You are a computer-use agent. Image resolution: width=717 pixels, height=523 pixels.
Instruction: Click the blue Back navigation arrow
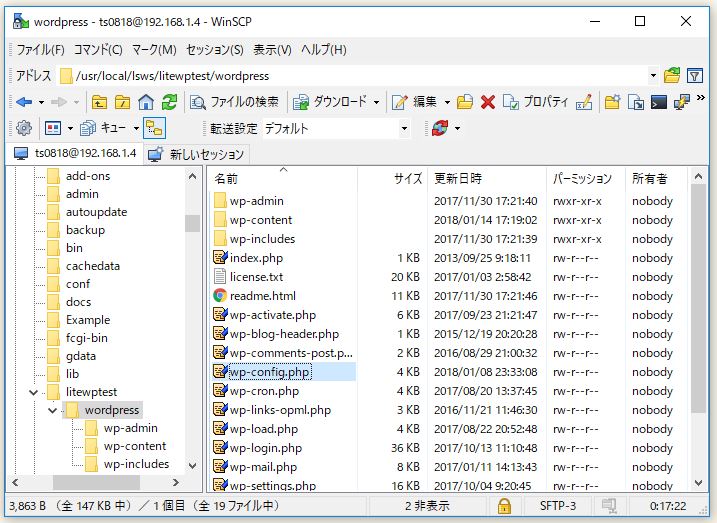point(24,102)
